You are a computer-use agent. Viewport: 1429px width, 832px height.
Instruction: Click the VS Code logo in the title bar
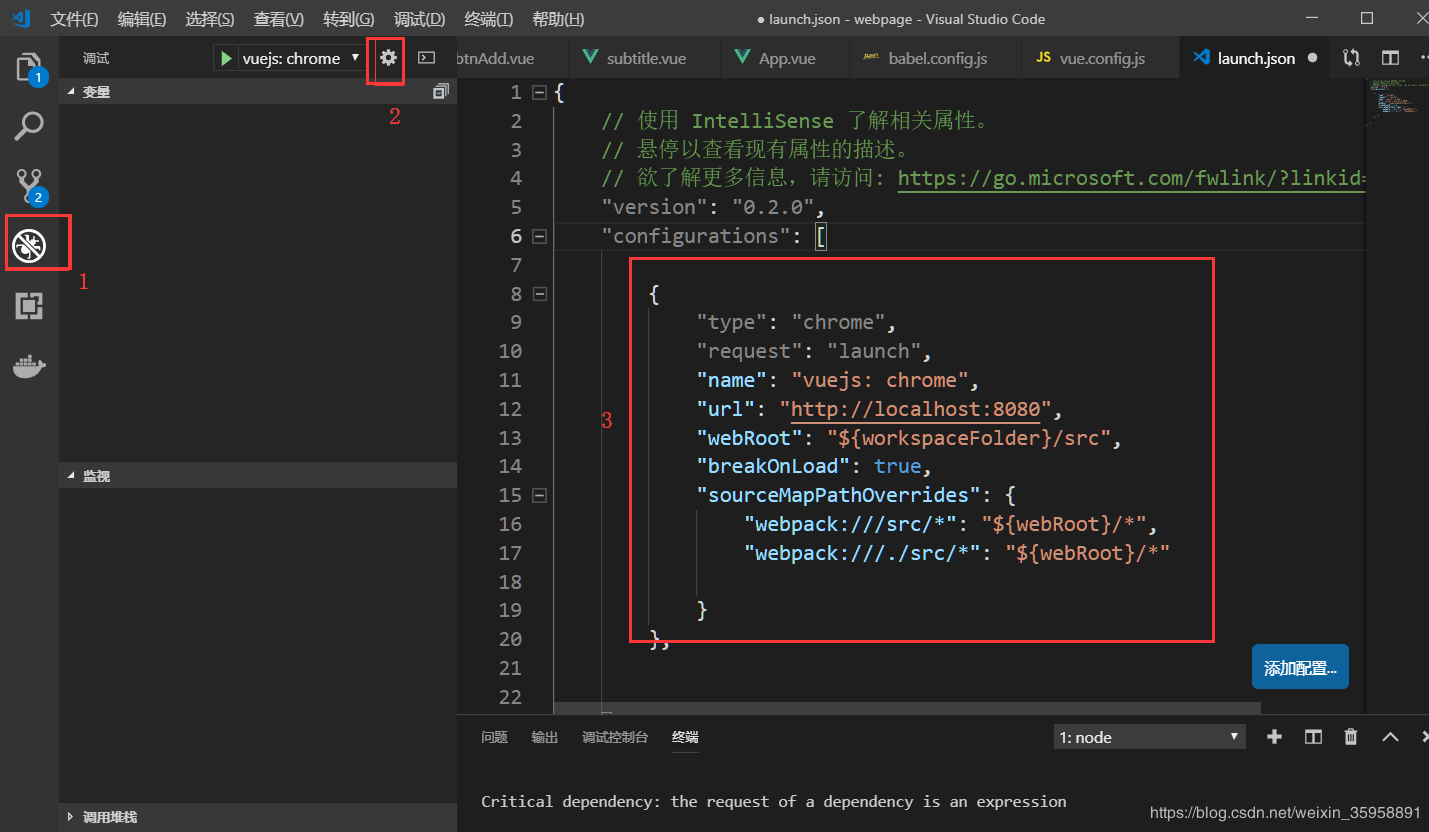coord(21,18)
